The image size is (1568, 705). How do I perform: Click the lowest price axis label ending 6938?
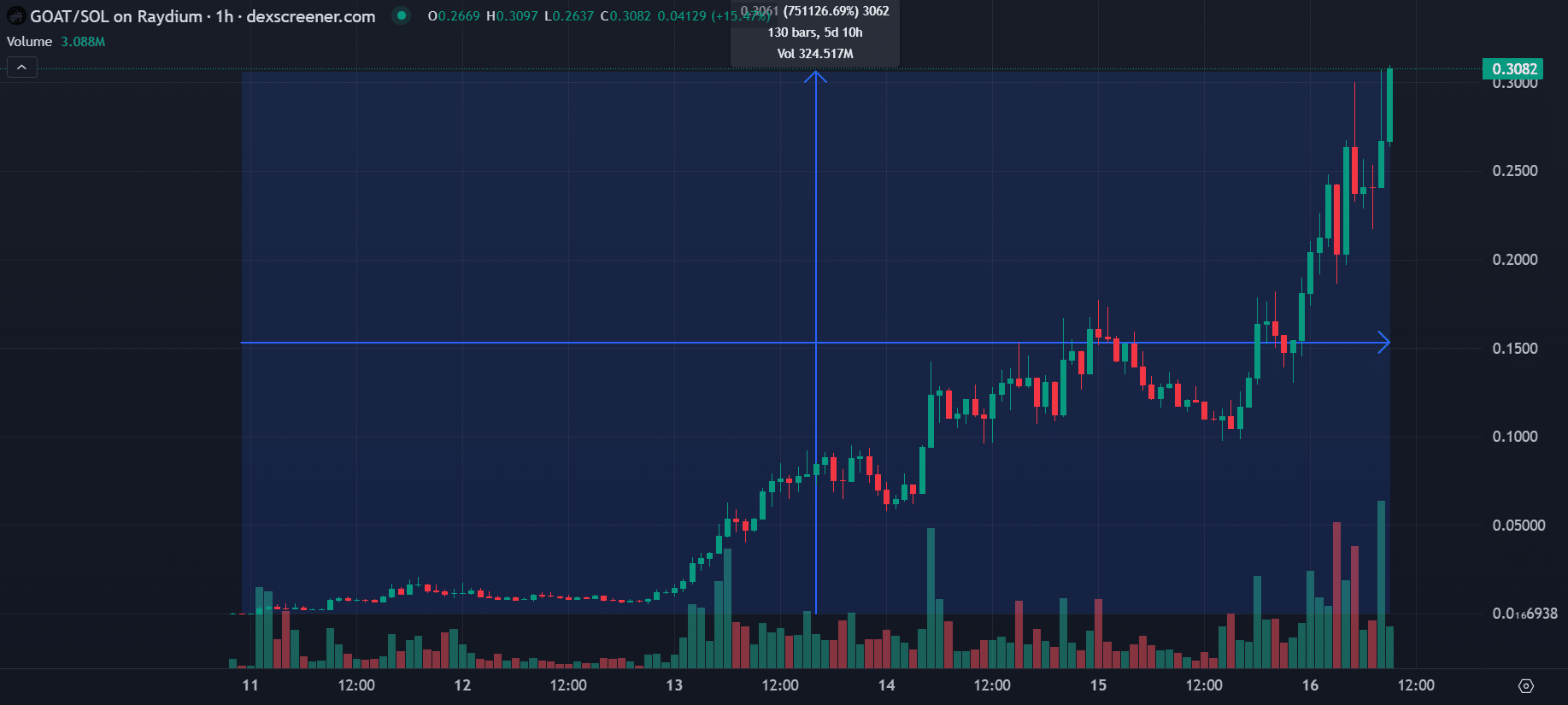coord(1524,614)
